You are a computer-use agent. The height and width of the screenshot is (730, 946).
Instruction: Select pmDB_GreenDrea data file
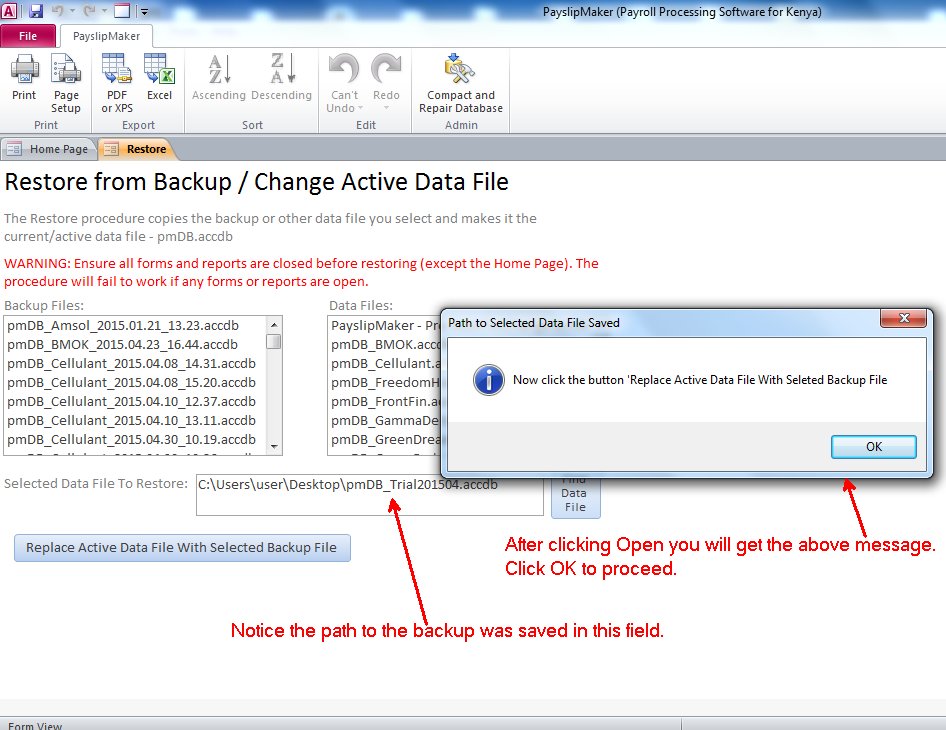pyautogui.click(x=385, y=440)
